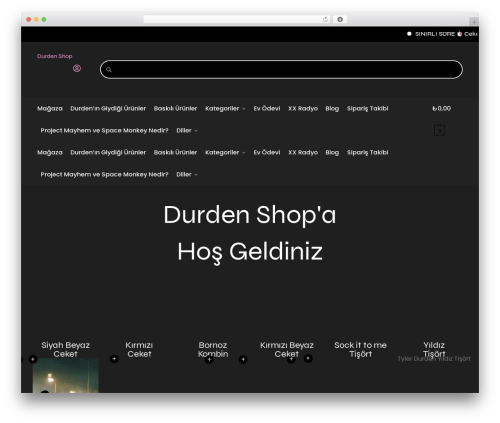Click the white dot beside SINIRLI SÜRE
This screenshot has height=423, width=500.
(409, 34)
